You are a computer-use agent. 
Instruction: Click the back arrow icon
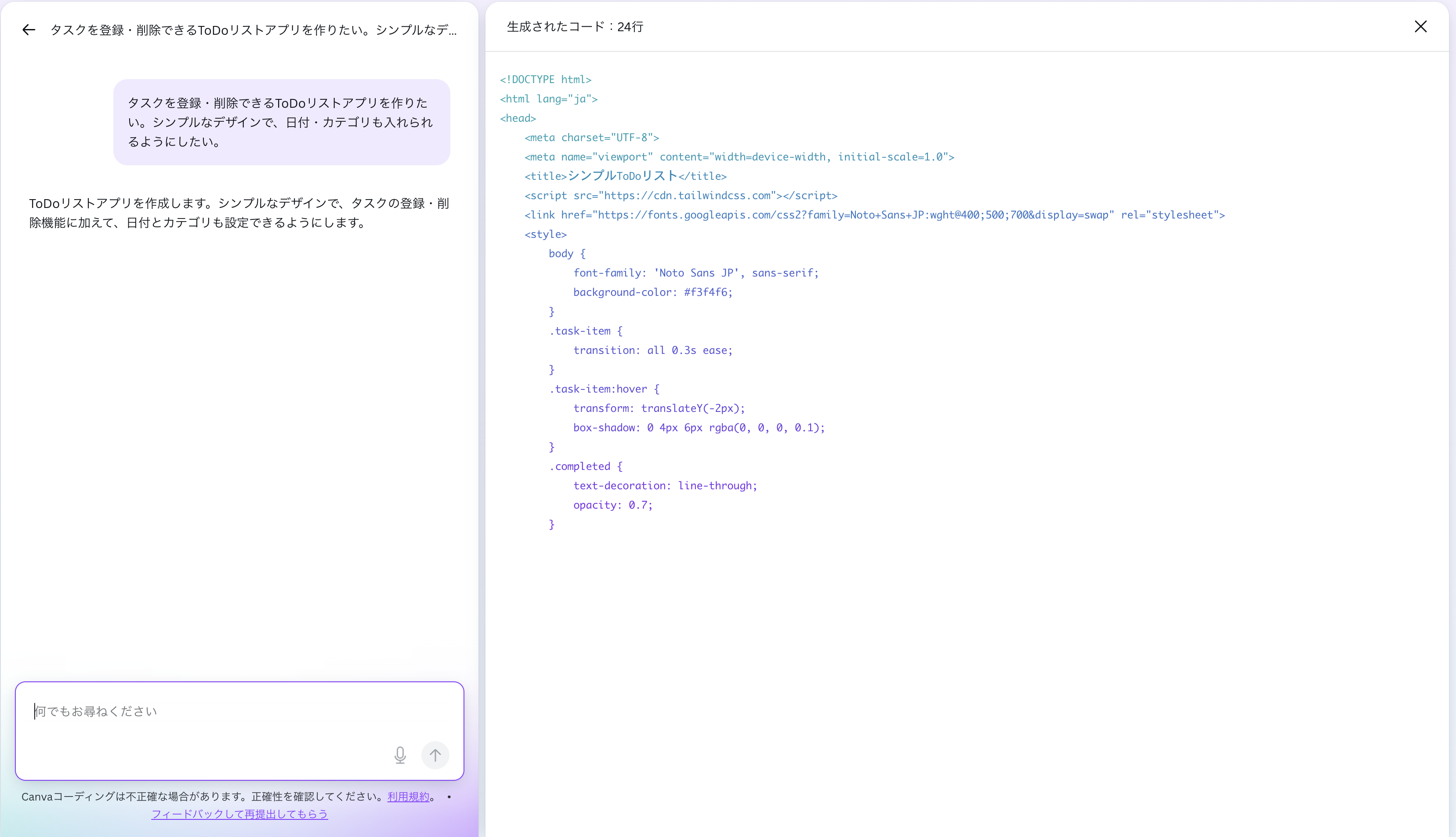click(29, 30)
